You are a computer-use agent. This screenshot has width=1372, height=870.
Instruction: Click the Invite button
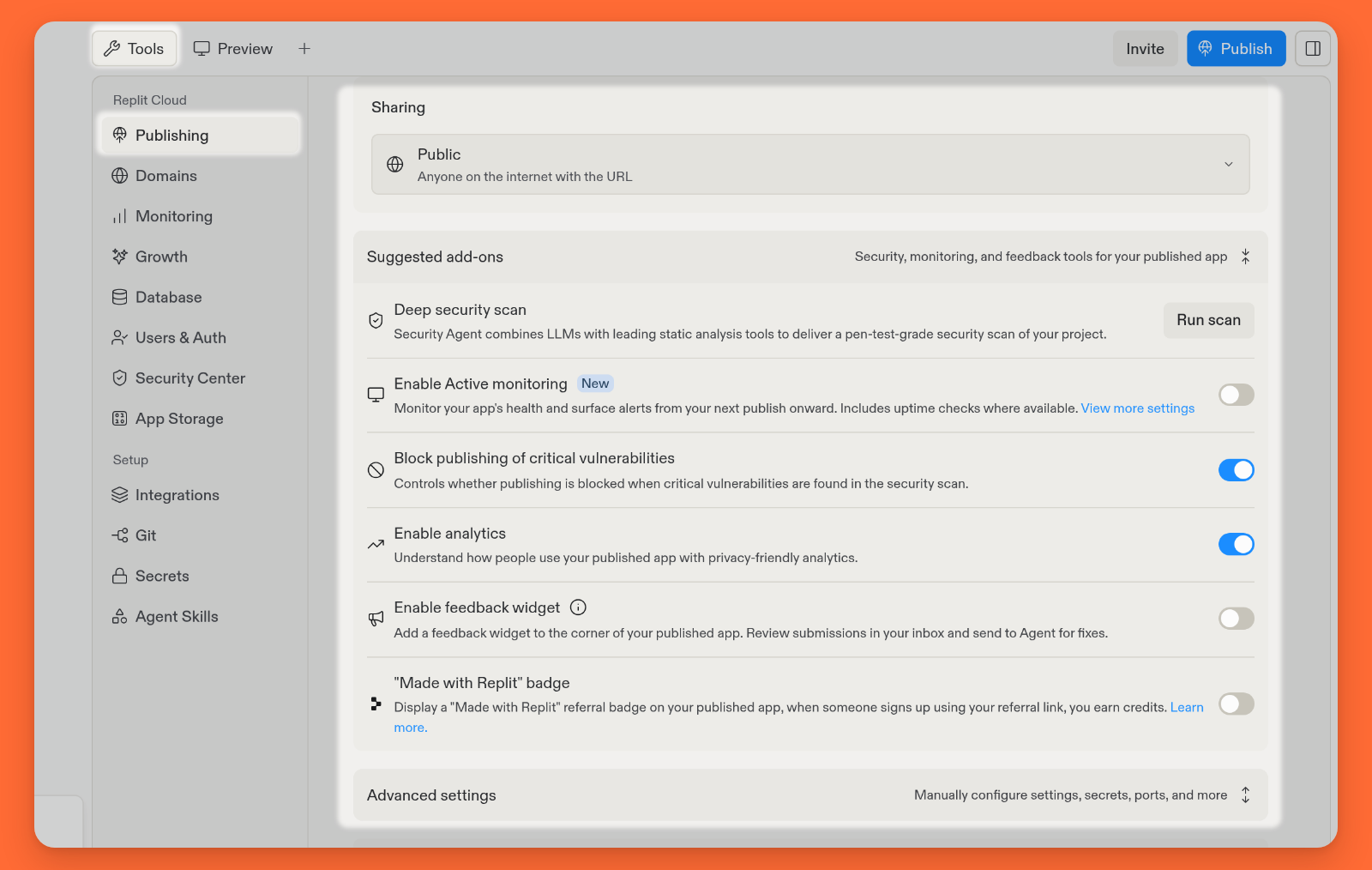click(x=1145, y=49)
